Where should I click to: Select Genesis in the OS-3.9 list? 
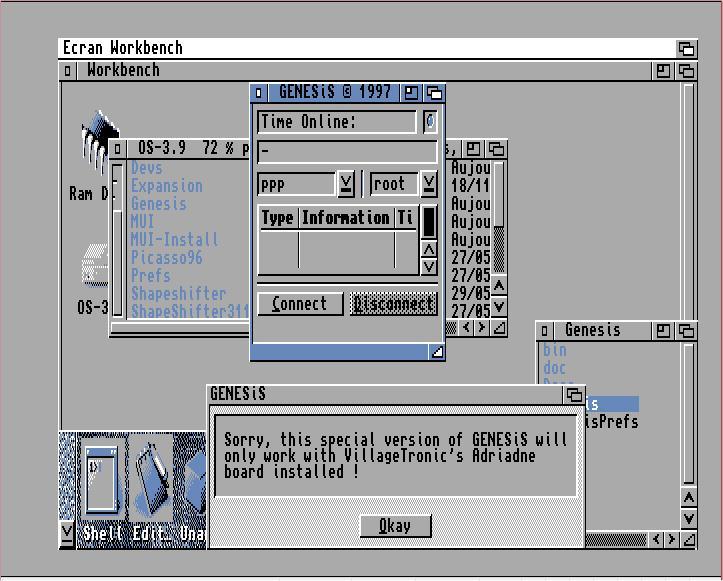tap(159, 204)
